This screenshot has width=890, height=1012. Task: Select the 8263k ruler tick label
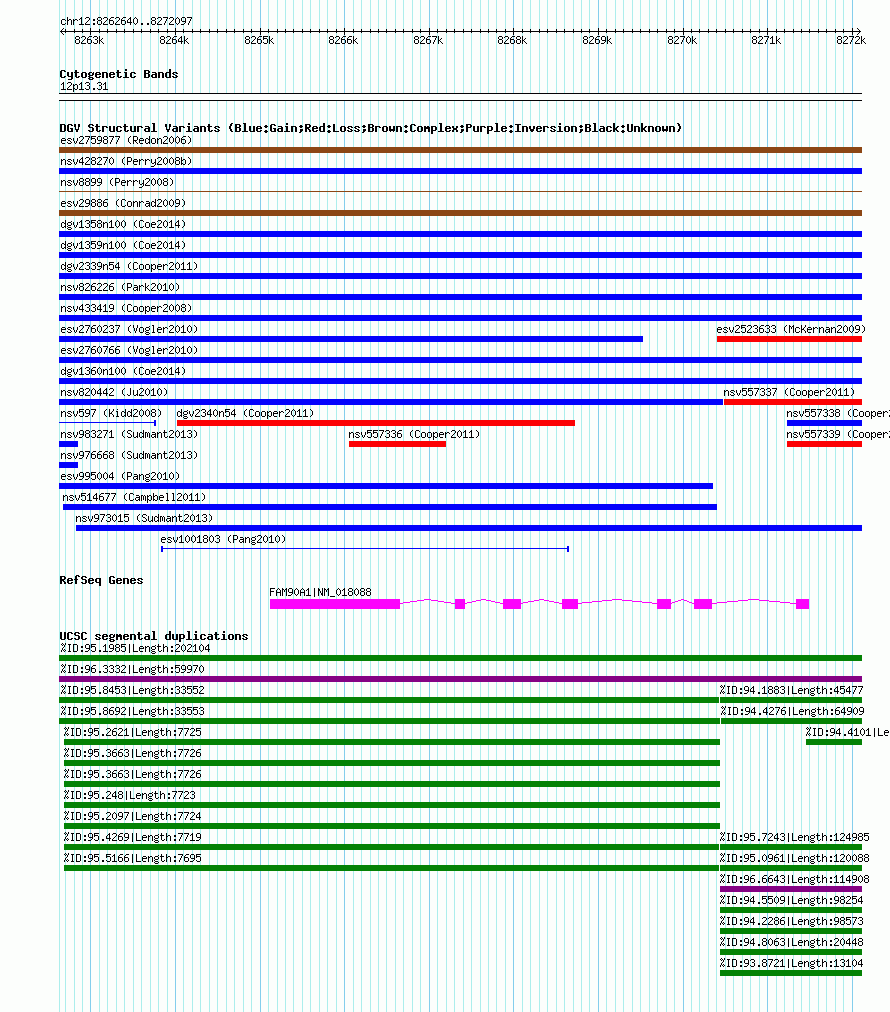coord(89,40)
